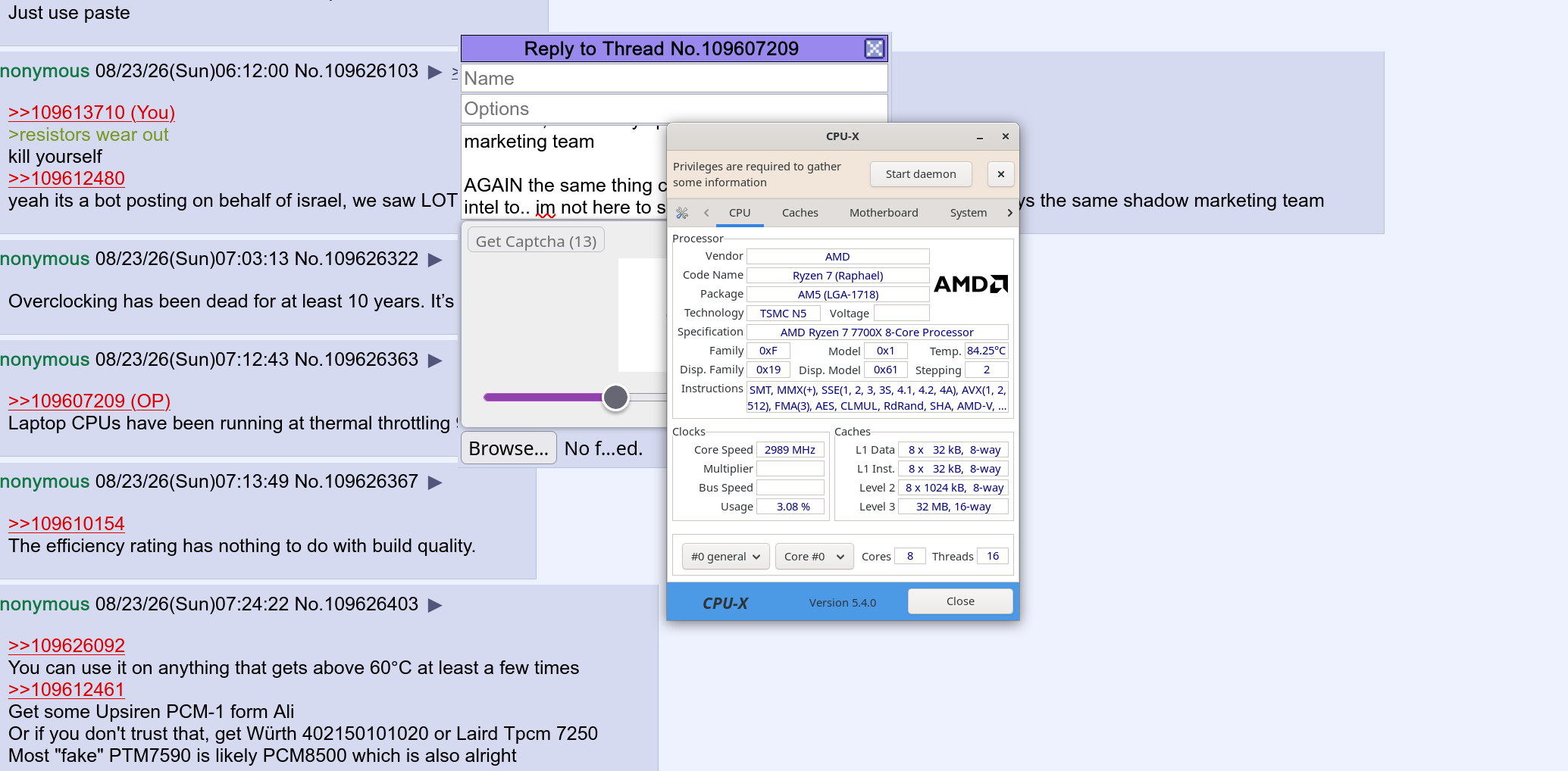Follow quote link >>109607209 (OP)
Image resolution: width=1568 pixels, height=771 pixels.
point(89,401)
